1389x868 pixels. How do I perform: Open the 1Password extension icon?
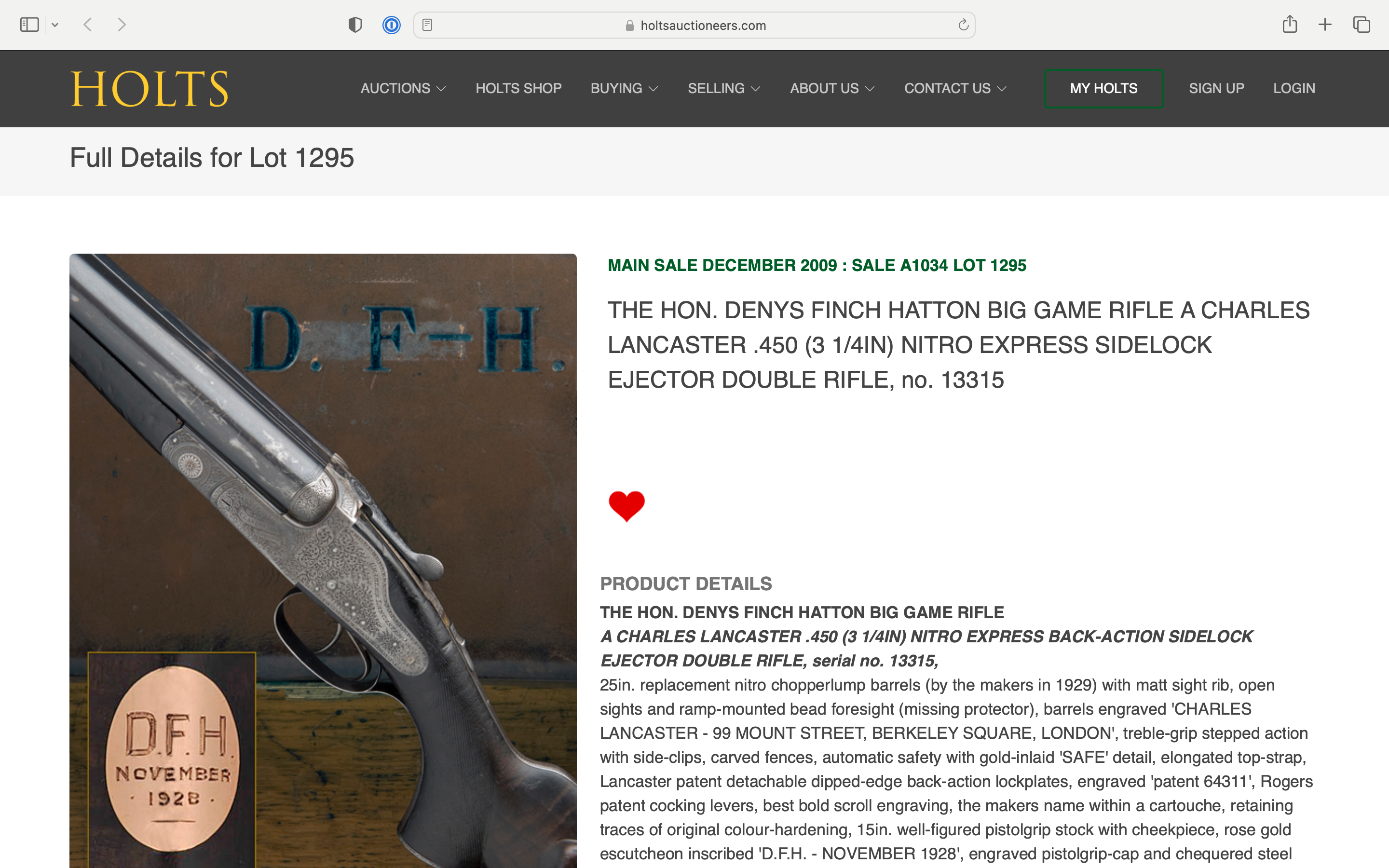pyautogui.click(x=392, y=25)
